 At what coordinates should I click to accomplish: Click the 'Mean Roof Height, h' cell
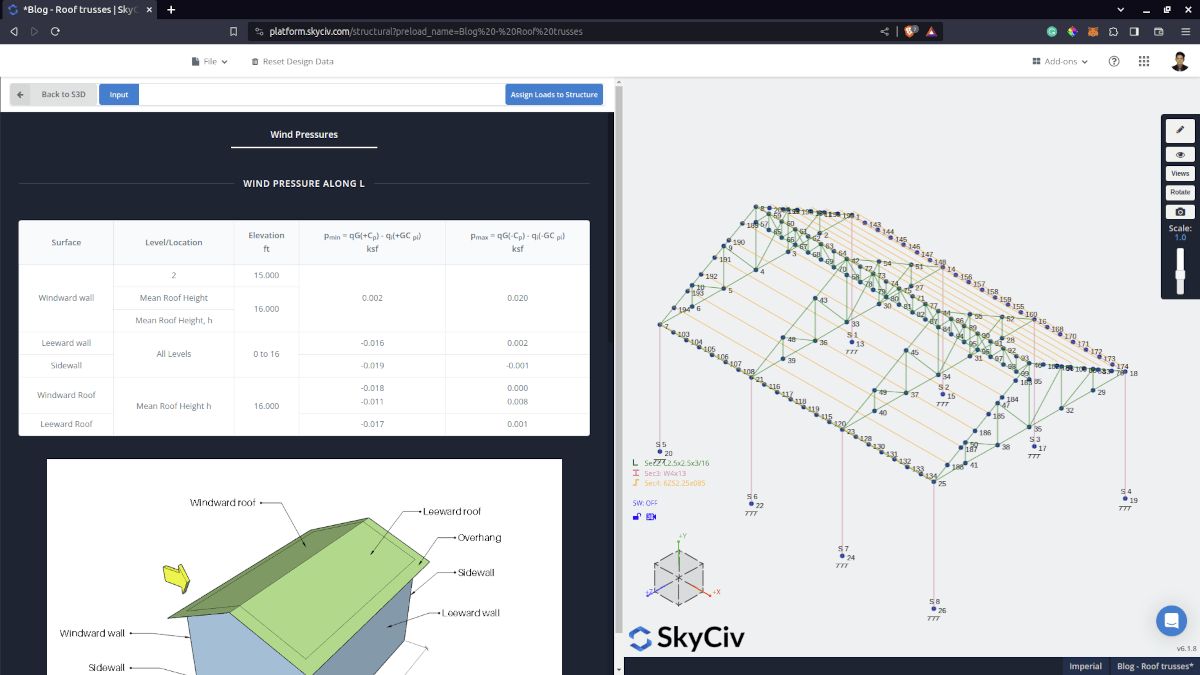pyautogui.click(x=174, y=320)
